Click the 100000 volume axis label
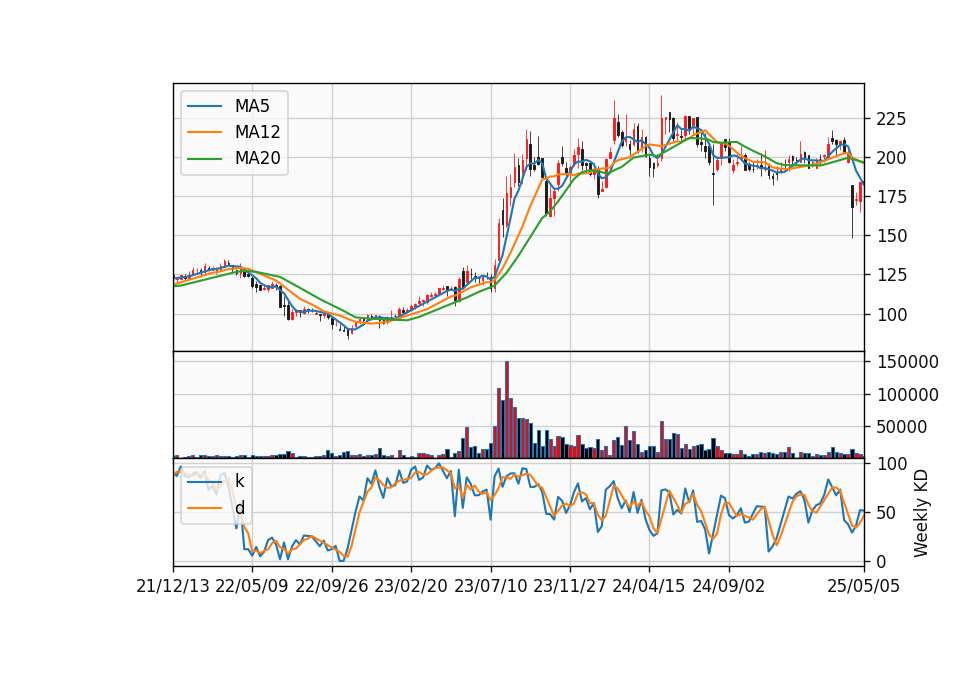 [907, 395]
